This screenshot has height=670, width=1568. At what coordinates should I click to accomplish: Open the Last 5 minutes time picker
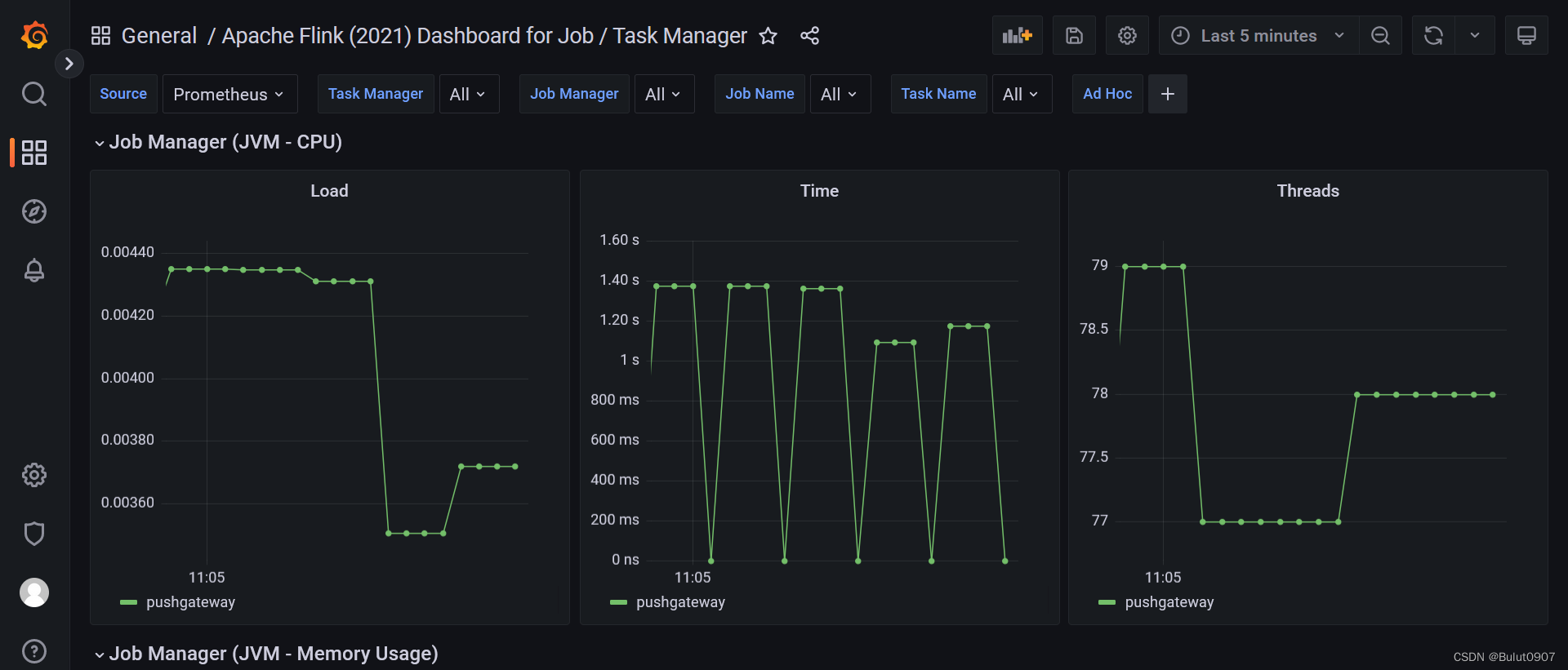click(x=1258, y=35)
